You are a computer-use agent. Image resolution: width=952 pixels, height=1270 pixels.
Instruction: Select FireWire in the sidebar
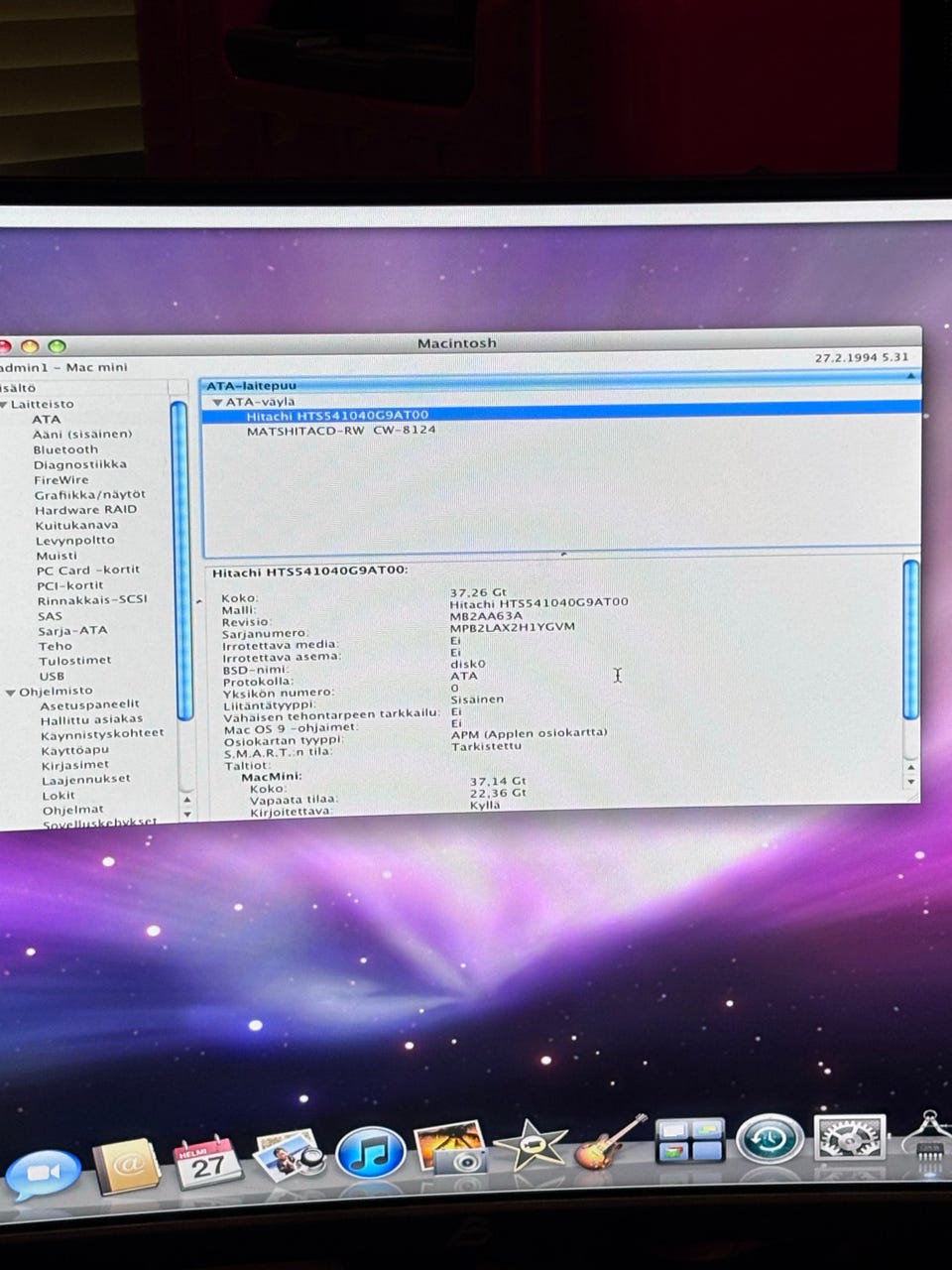tap(61, 480)
